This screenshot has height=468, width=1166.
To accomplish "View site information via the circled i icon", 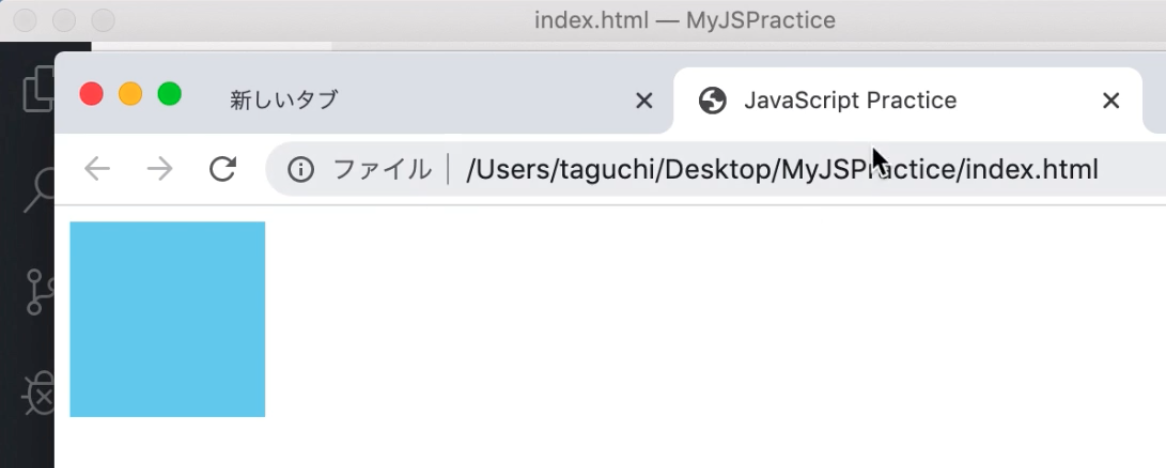I will point(301,169).
